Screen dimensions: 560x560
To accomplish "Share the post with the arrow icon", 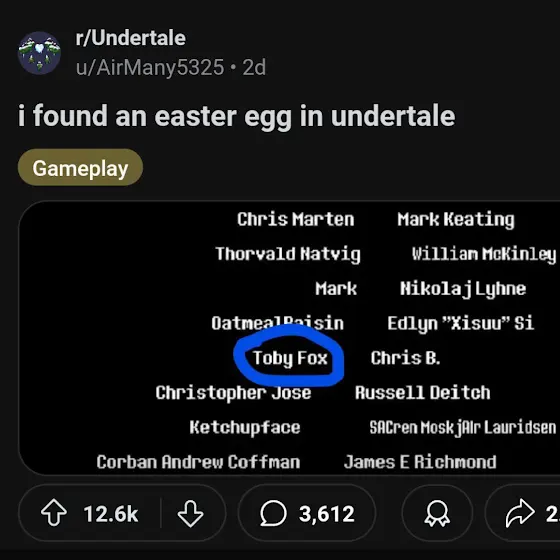I will (520, 513).
